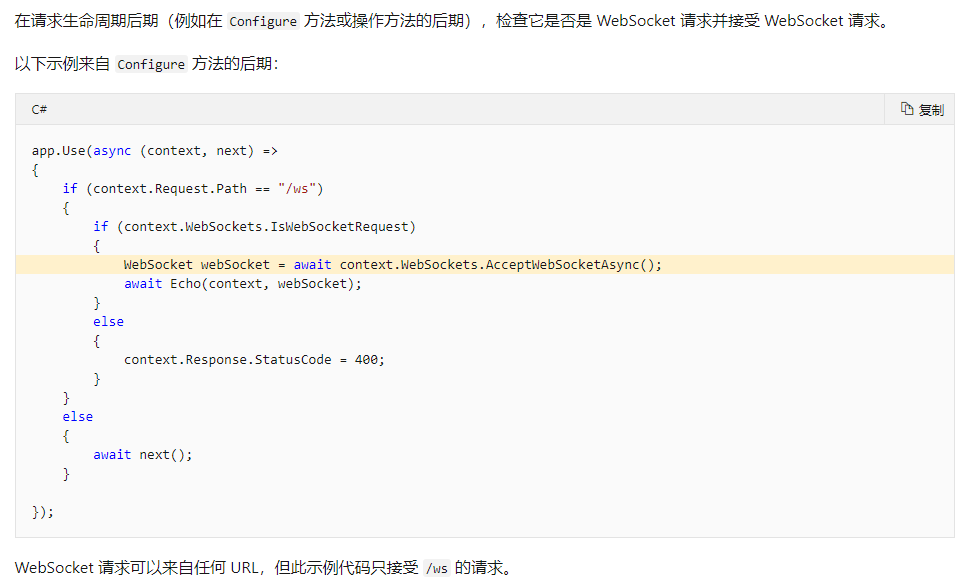Click the "await Echo(context, webSocket);" line
Screen dimensions: 957x584
click(242, 284)
